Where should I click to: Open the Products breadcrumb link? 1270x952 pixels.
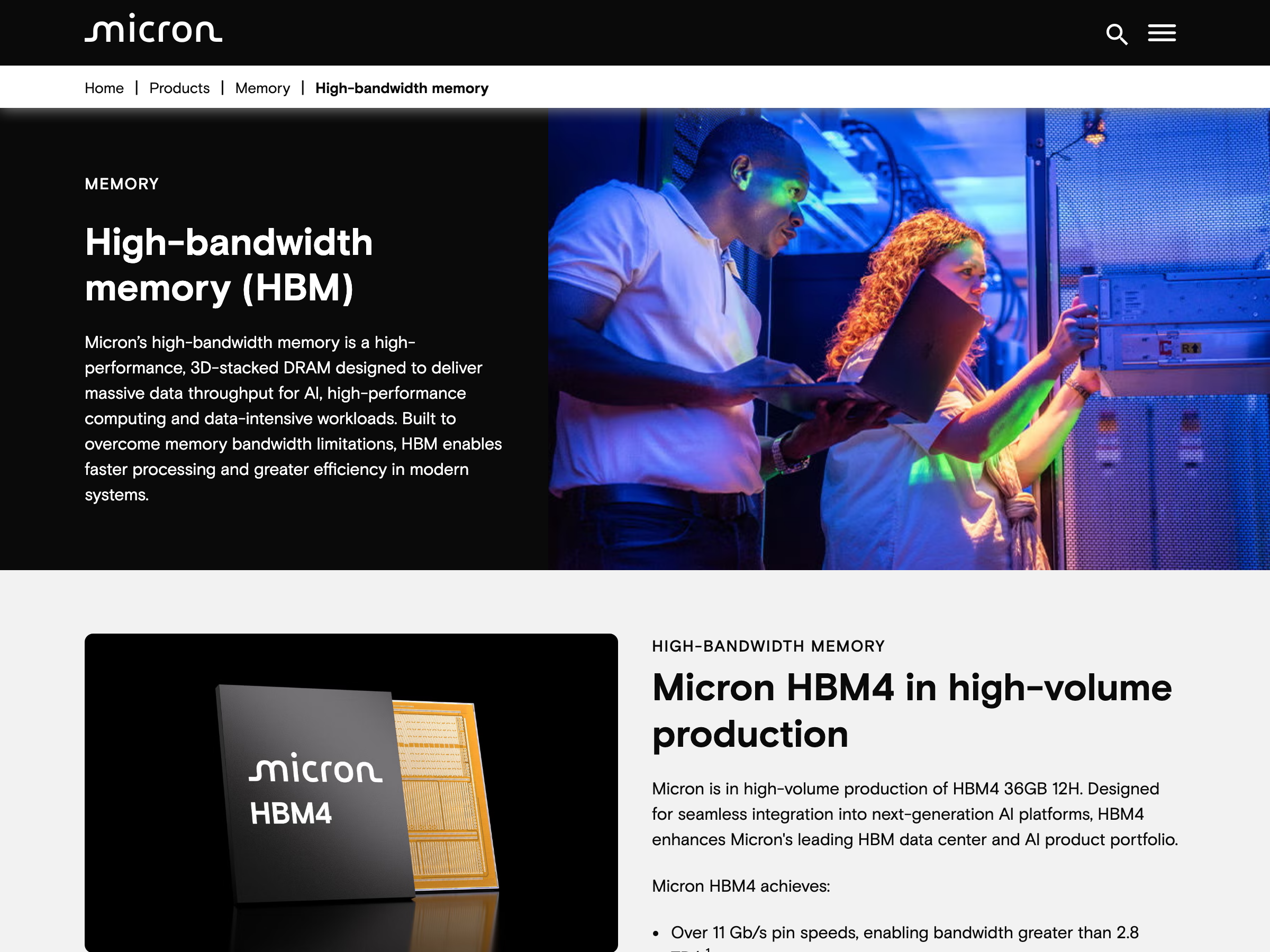pos(179,88)
